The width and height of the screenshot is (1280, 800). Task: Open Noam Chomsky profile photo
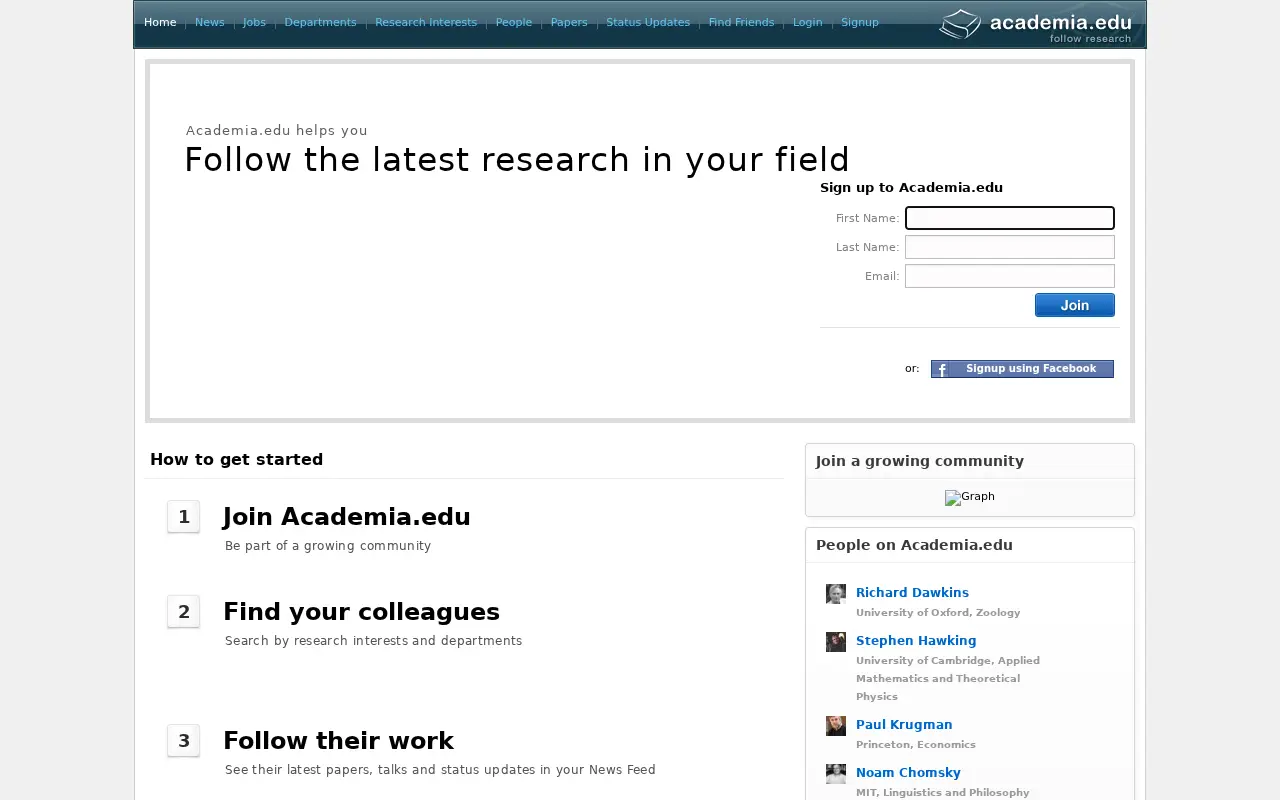click(x=836, y=774)
